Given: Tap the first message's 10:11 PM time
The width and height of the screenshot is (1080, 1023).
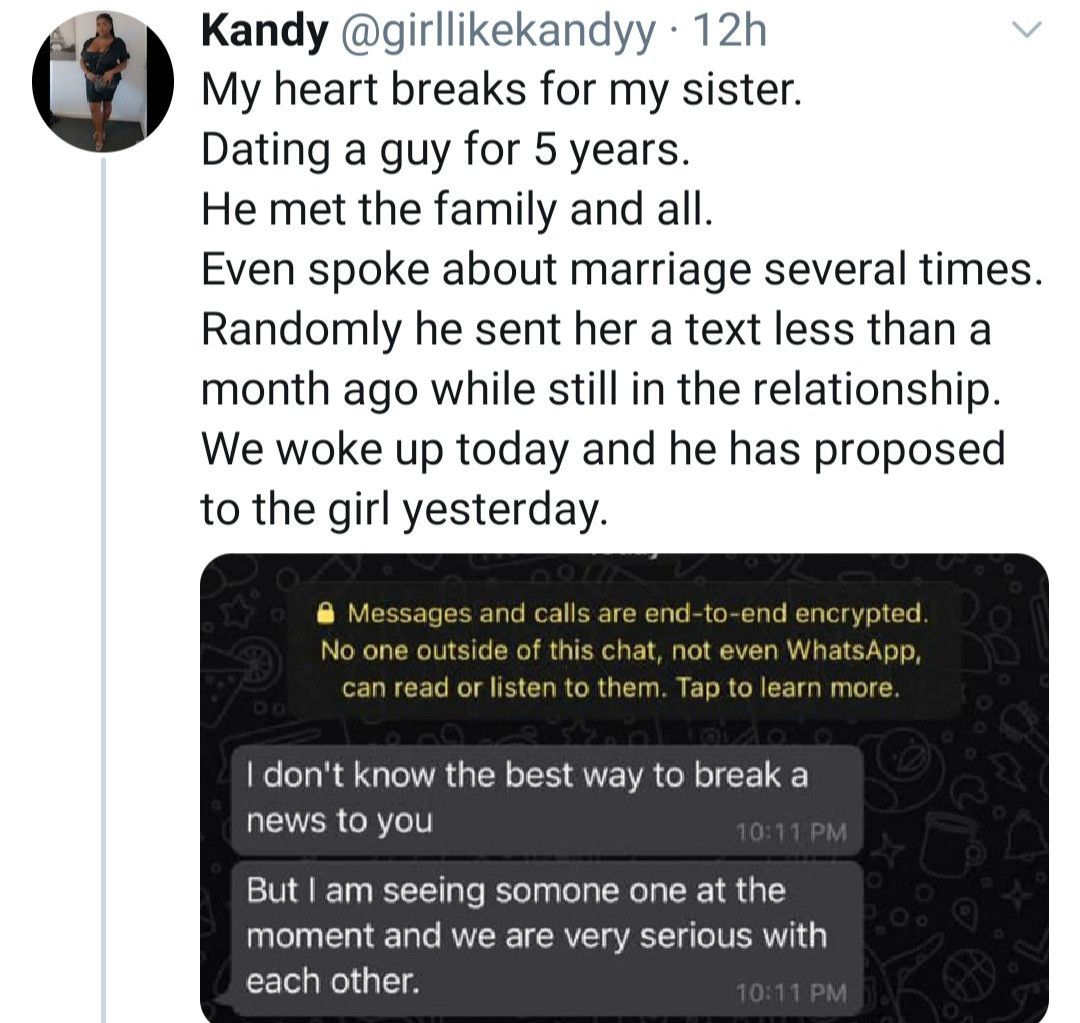Looking at the screenshot, I should [790, 832].
